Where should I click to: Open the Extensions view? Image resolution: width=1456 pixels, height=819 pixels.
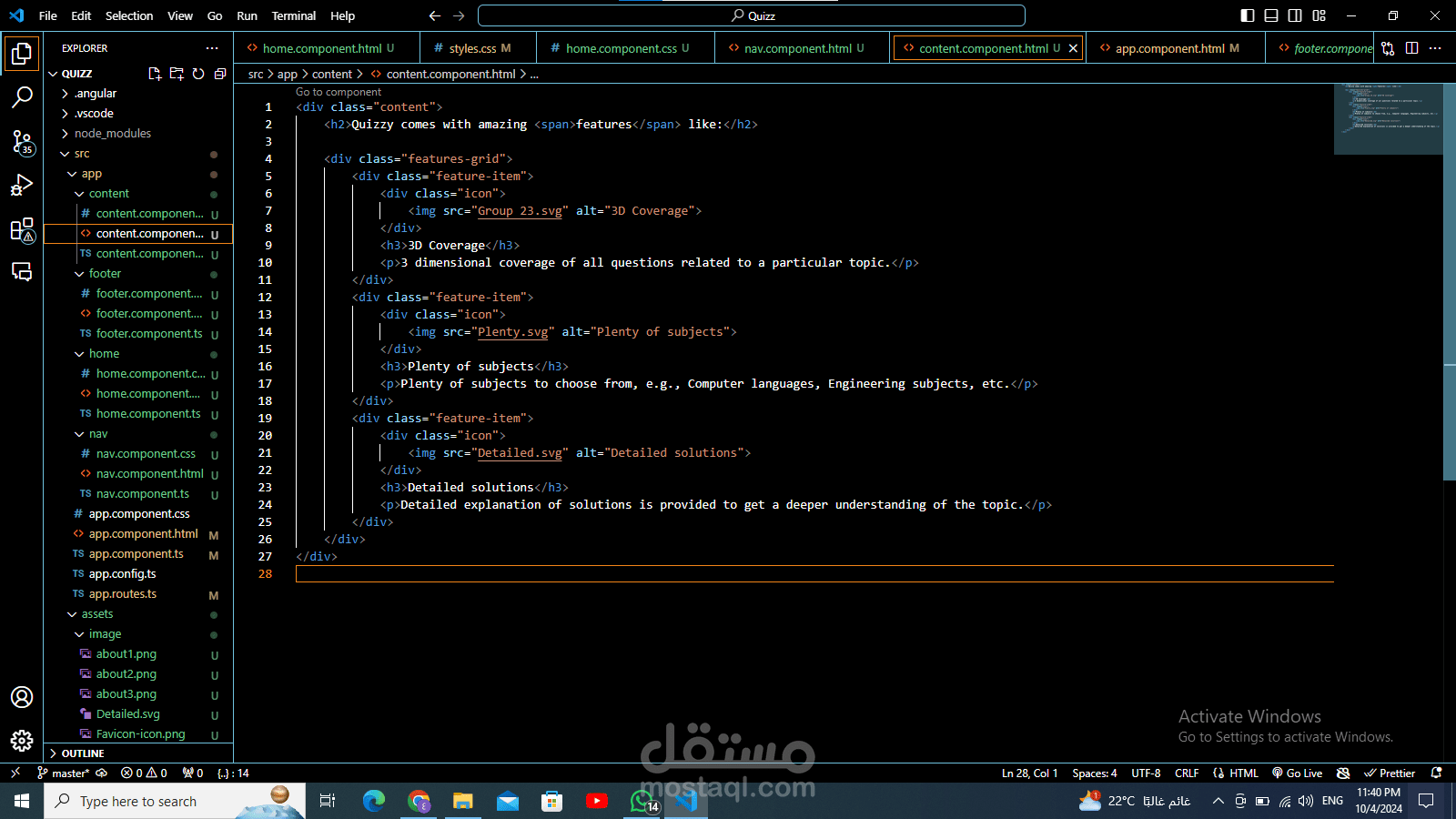(x=22, y=228)
